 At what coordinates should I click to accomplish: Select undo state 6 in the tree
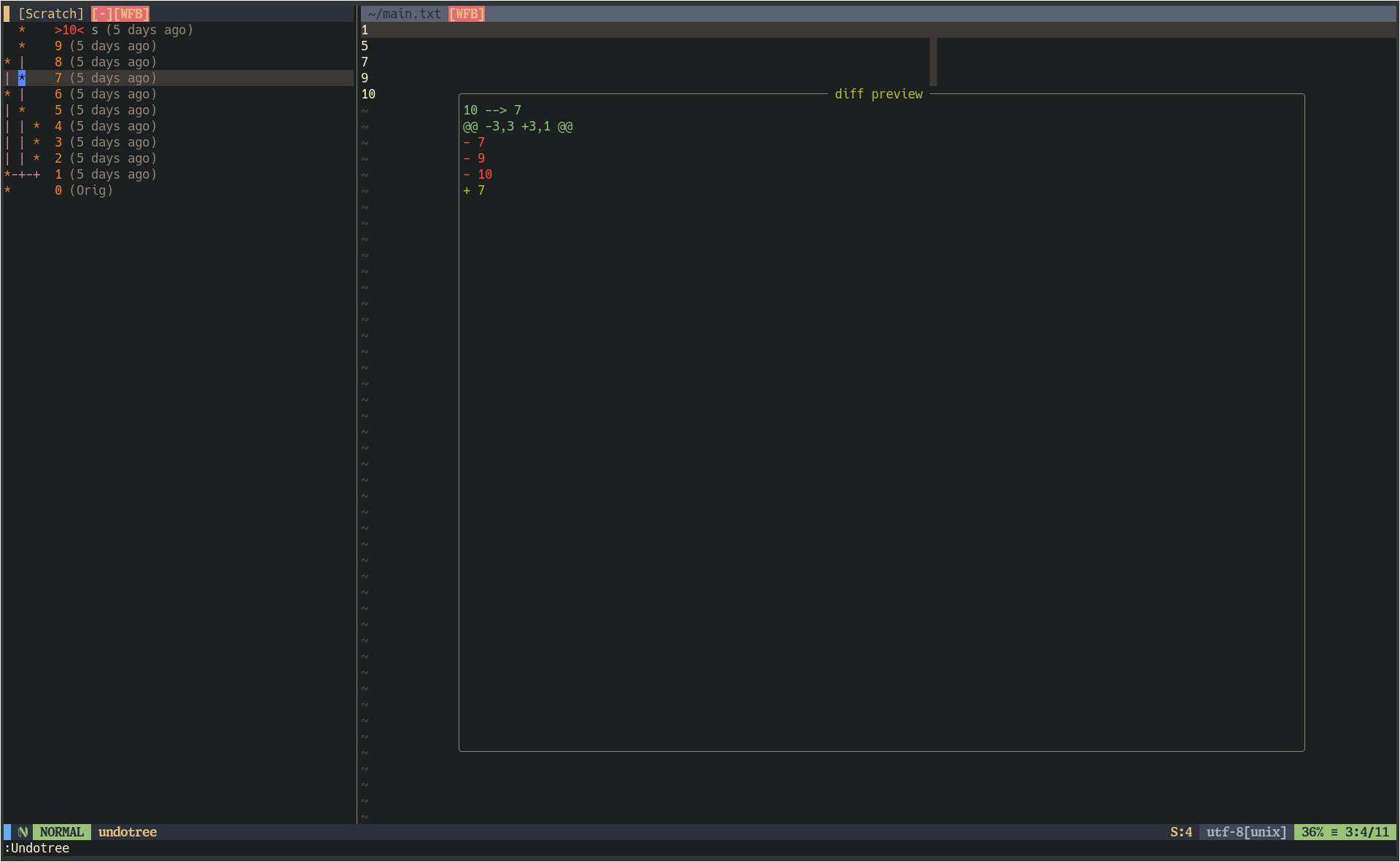(x=58, y=94)
